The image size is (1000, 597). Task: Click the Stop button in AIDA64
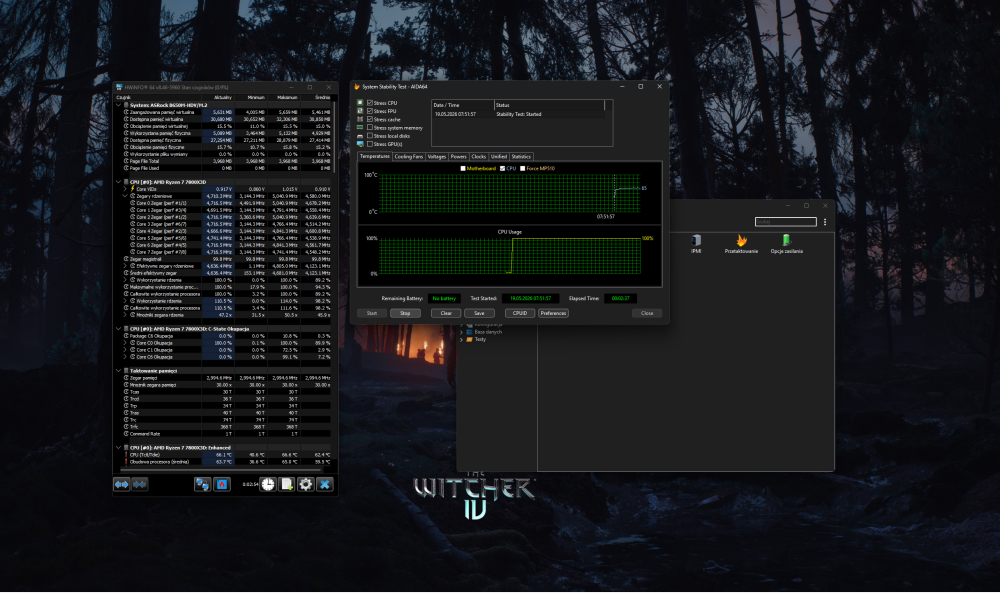[405, 313]
